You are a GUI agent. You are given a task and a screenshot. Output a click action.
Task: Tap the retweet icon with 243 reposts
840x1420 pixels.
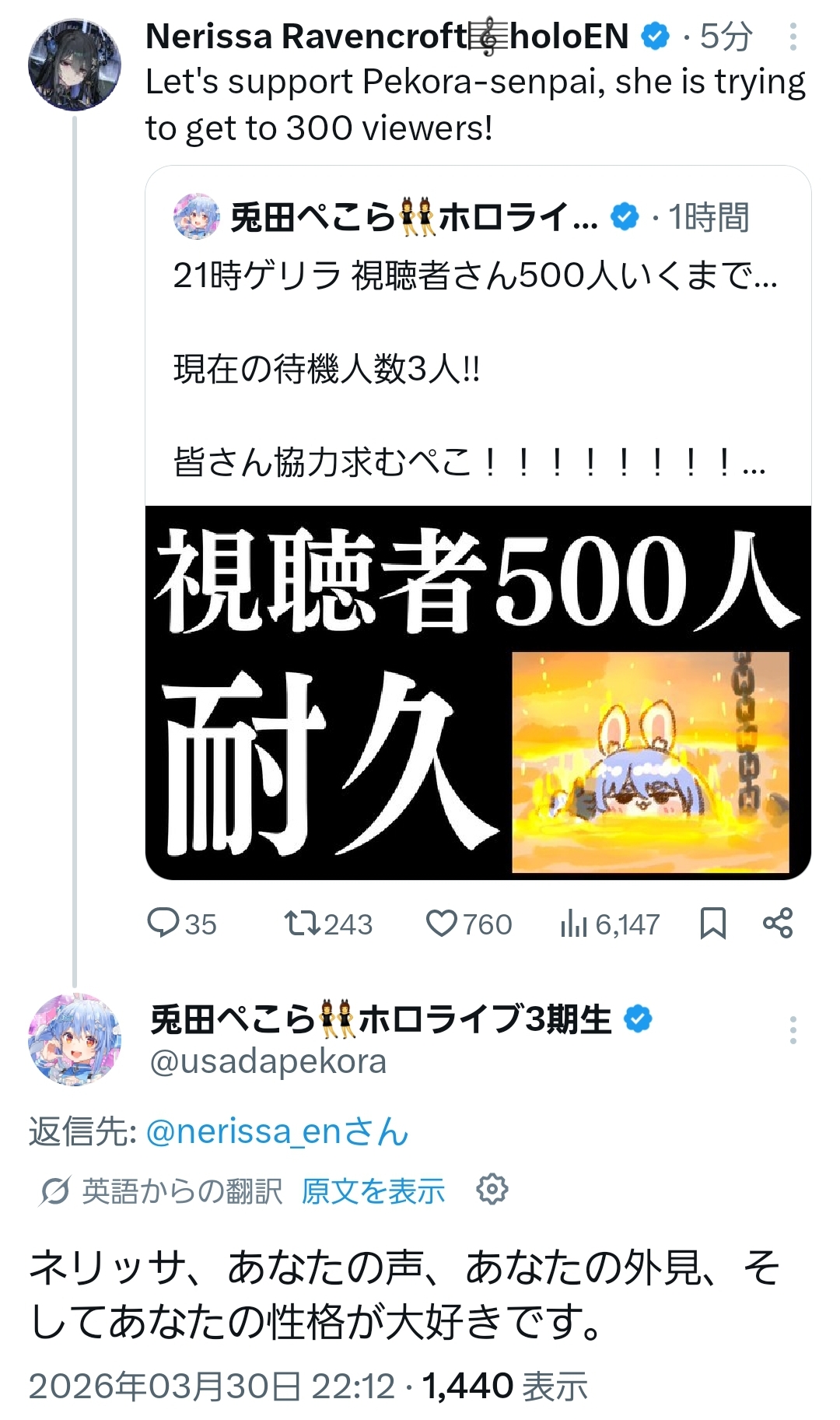click(x=302, y=924)
